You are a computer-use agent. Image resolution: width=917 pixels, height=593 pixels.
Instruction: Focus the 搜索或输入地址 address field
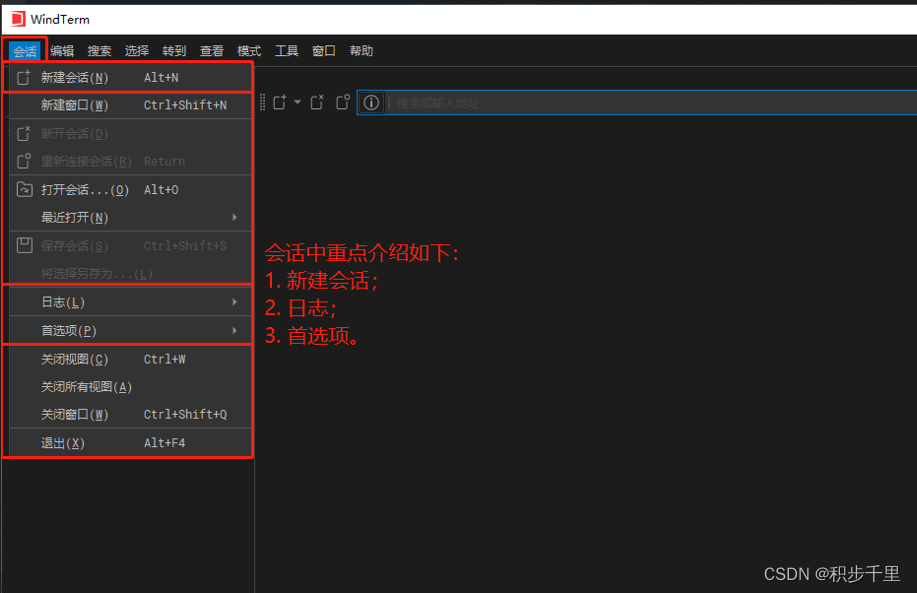652,103
